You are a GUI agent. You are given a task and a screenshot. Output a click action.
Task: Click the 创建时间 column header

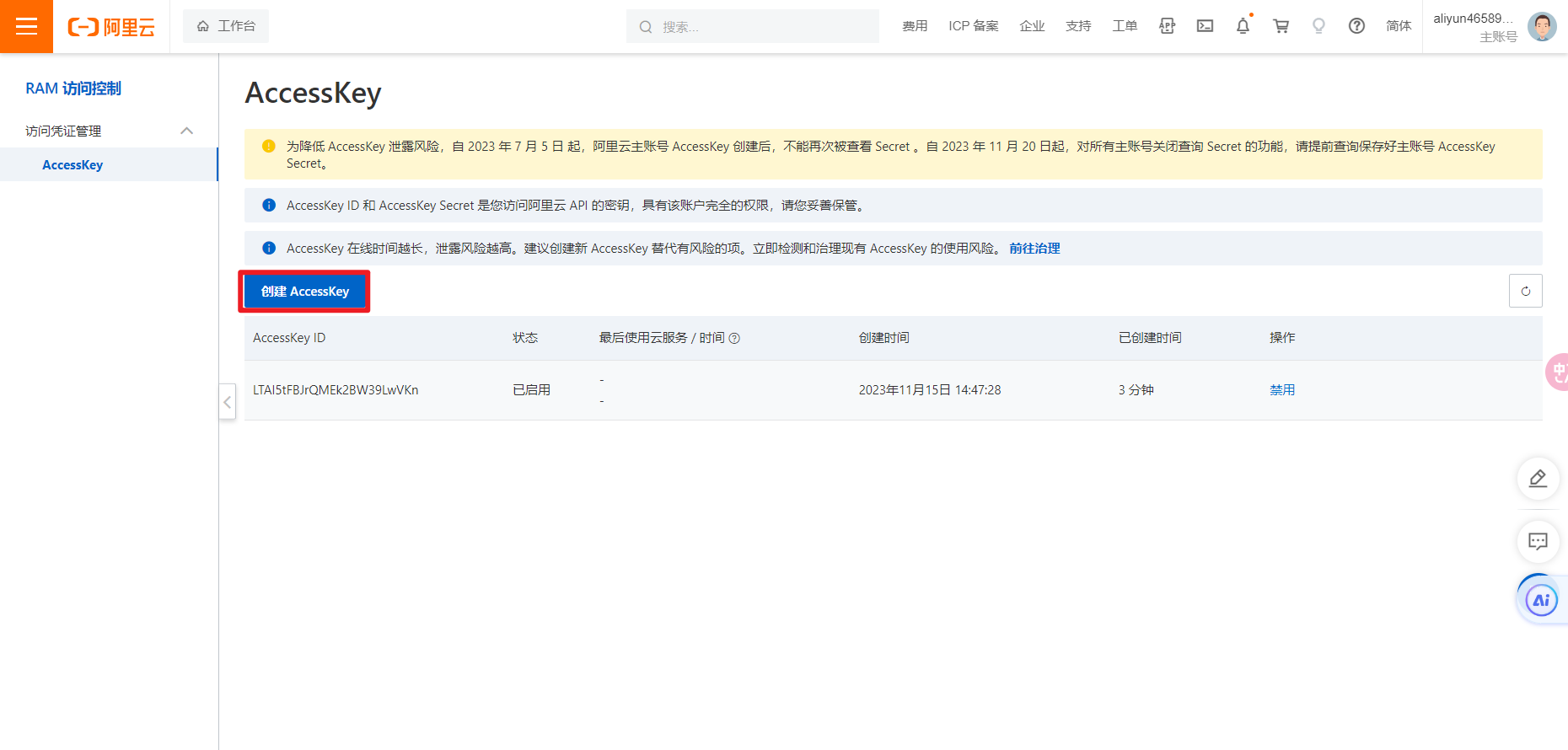click(883, 338)
